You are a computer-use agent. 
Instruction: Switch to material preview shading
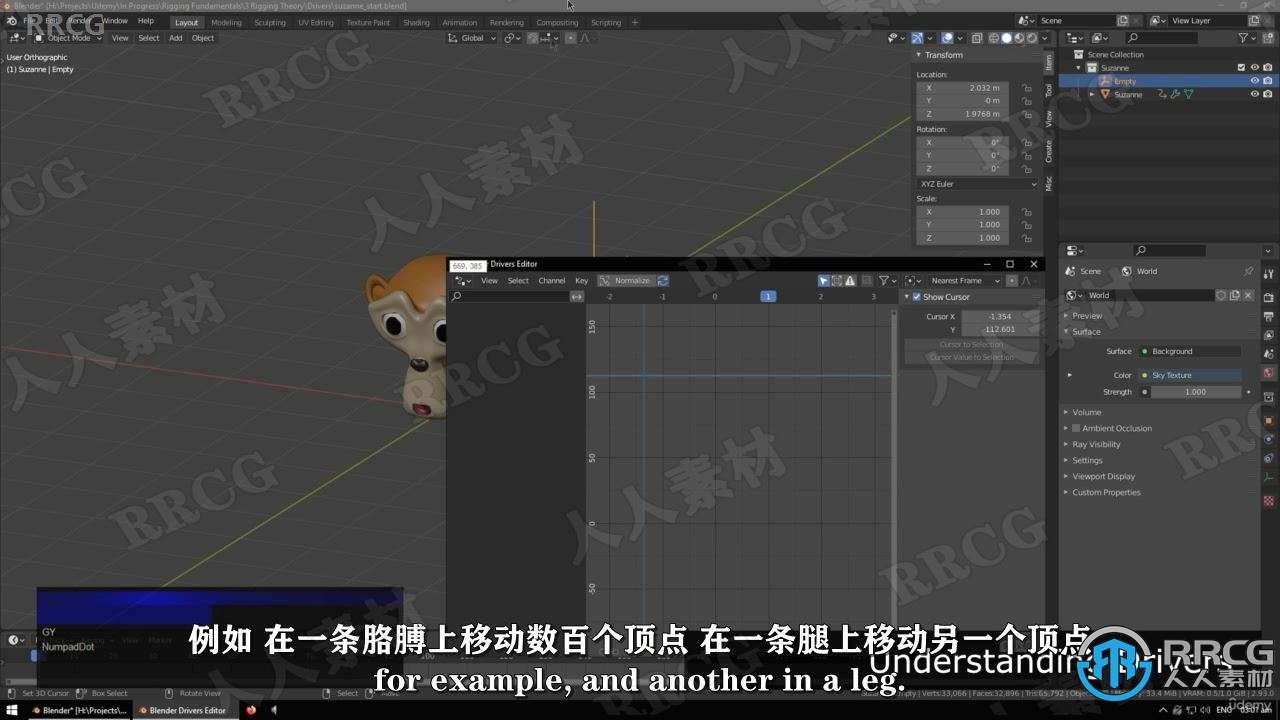pyautogui.click(x=1019, y=38)
